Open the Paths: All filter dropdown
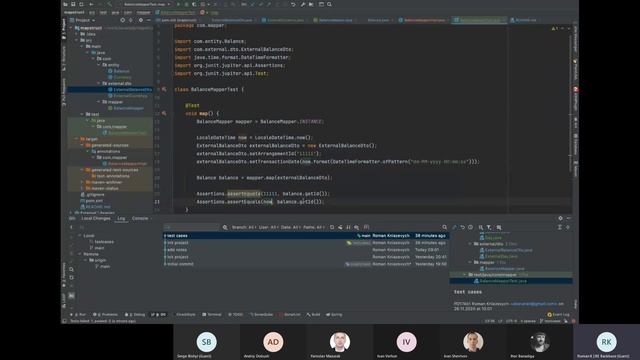Screen dimensions: 640x360 (313, 227)
